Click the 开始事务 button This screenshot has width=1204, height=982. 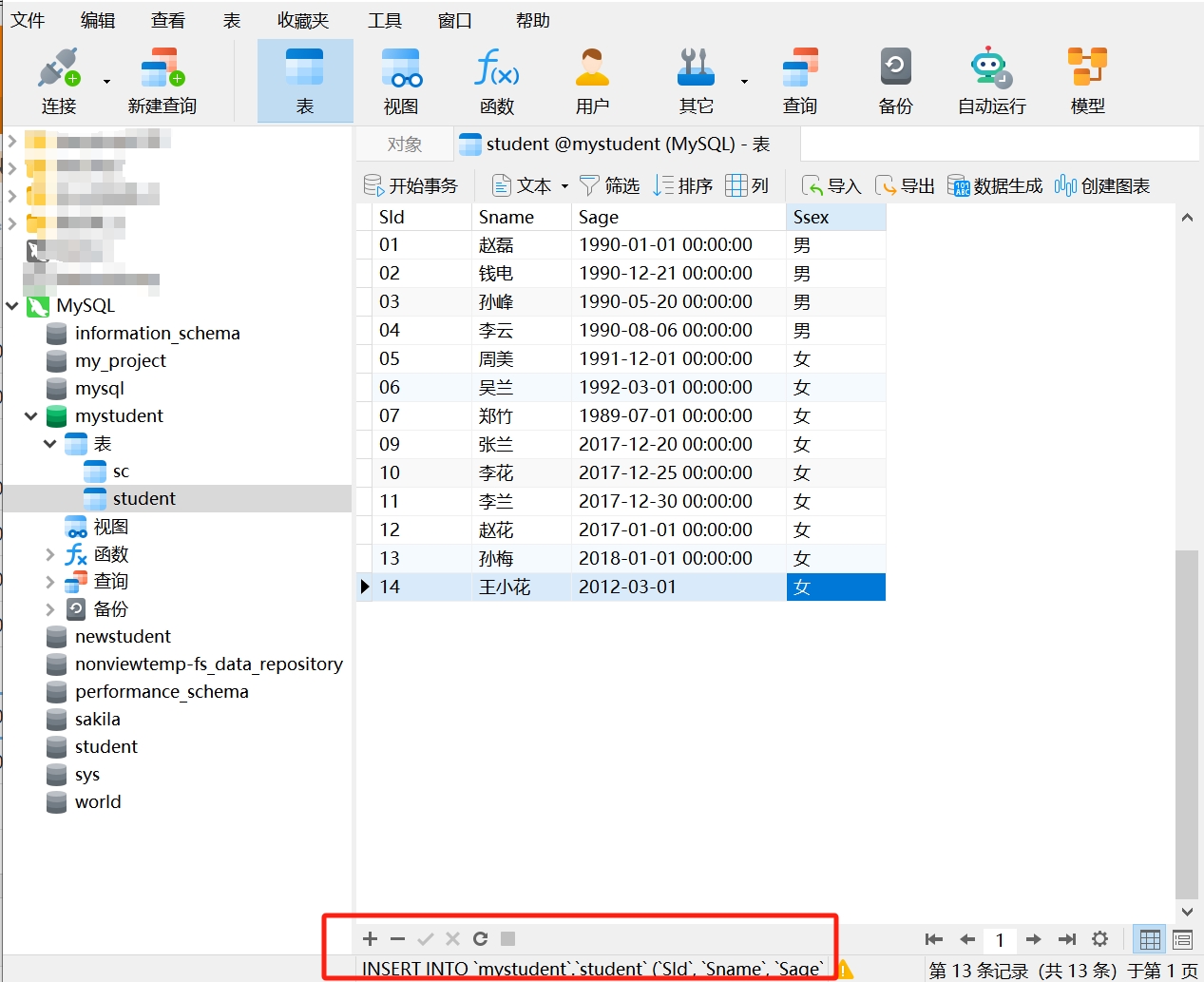(x=411, y=186)
